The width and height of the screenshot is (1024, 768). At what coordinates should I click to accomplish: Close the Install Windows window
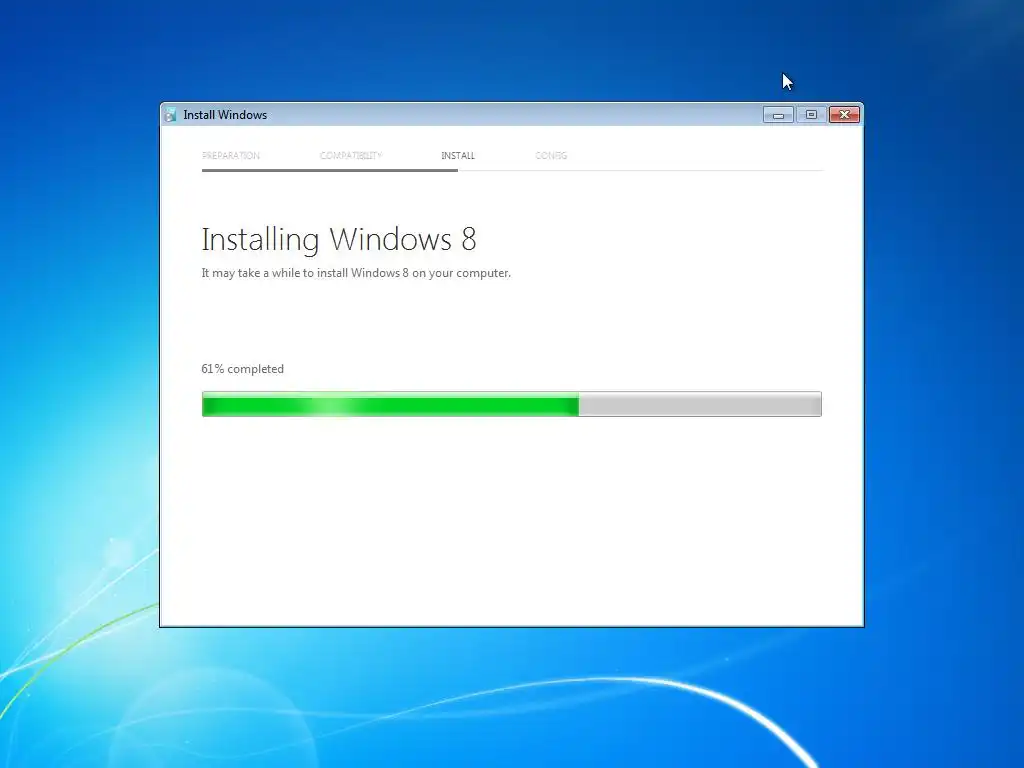point(844,115)
